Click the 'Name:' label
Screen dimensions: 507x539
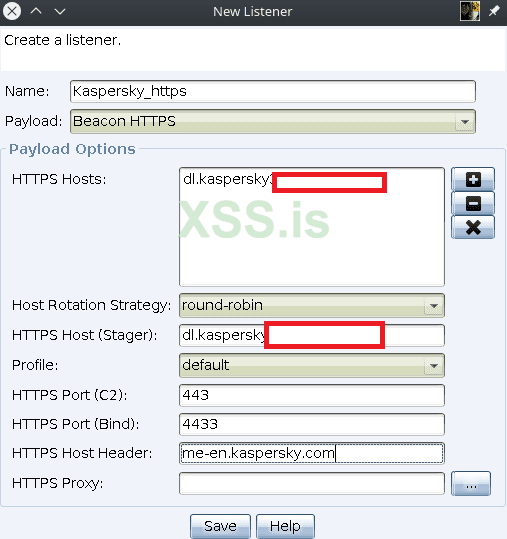click(27, 91)
